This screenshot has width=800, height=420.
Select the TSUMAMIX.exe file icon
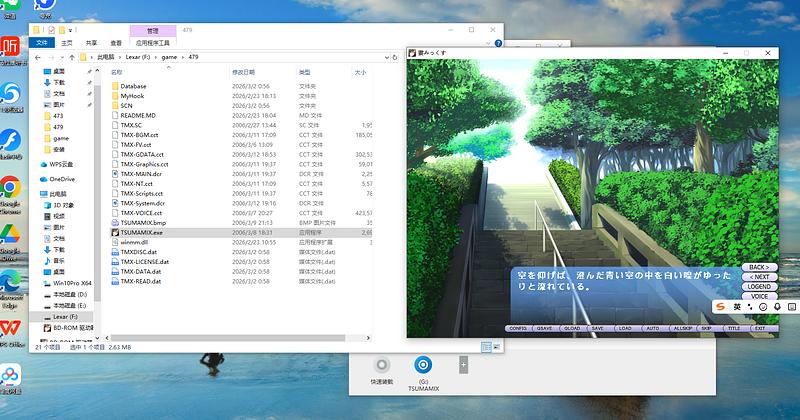click(115, 231)
